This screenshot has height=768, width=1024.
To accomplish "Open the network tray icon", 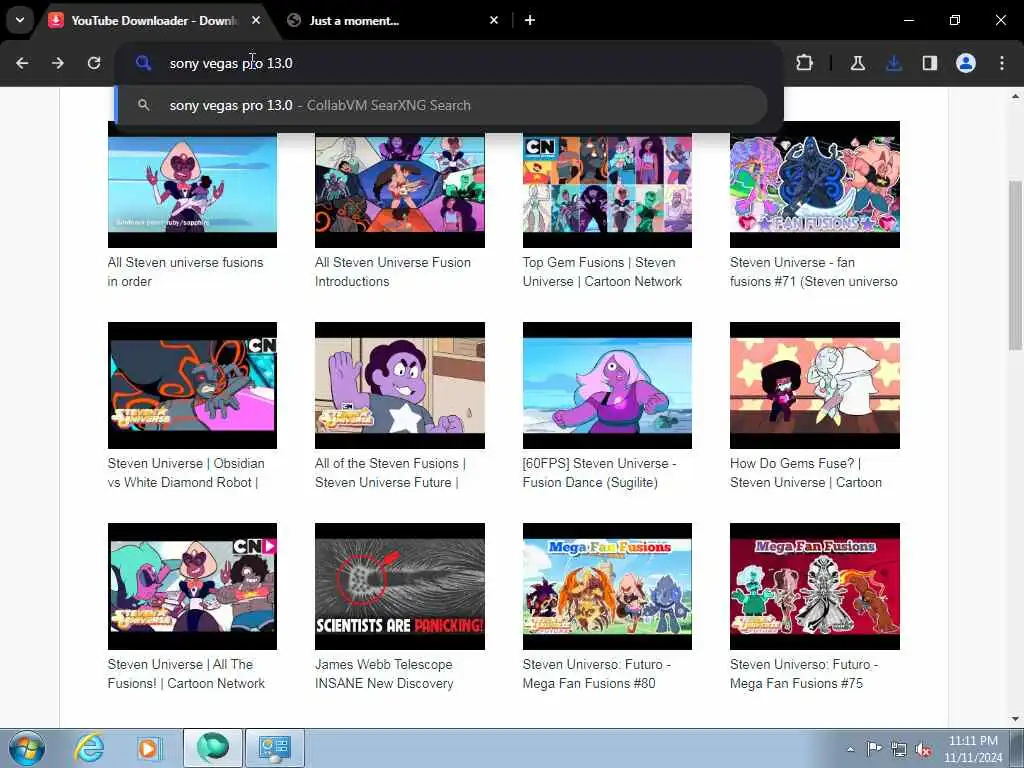I will point(899,749).
